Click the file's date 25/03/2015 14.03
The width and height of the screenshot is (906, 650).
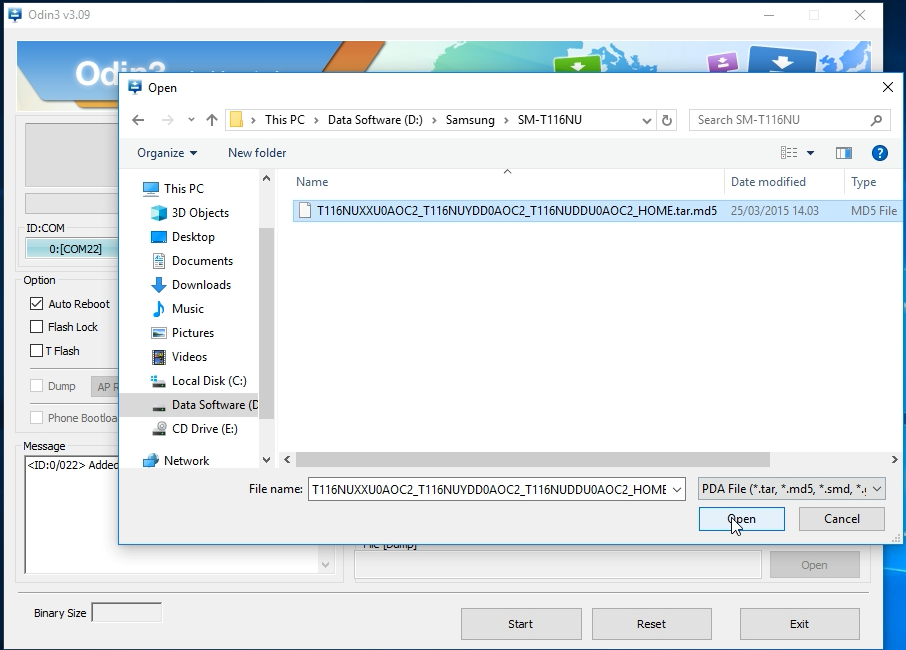[774, 211]
